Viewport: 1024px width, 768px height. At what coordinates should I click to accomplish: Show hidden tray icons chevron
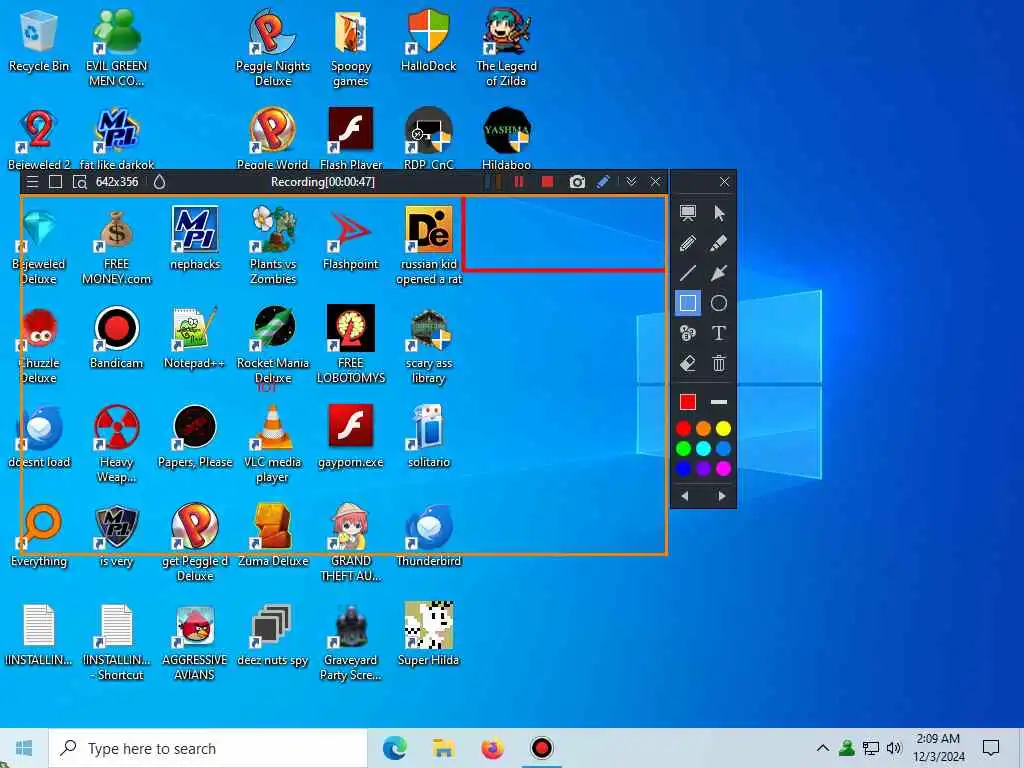pos(823,748)
